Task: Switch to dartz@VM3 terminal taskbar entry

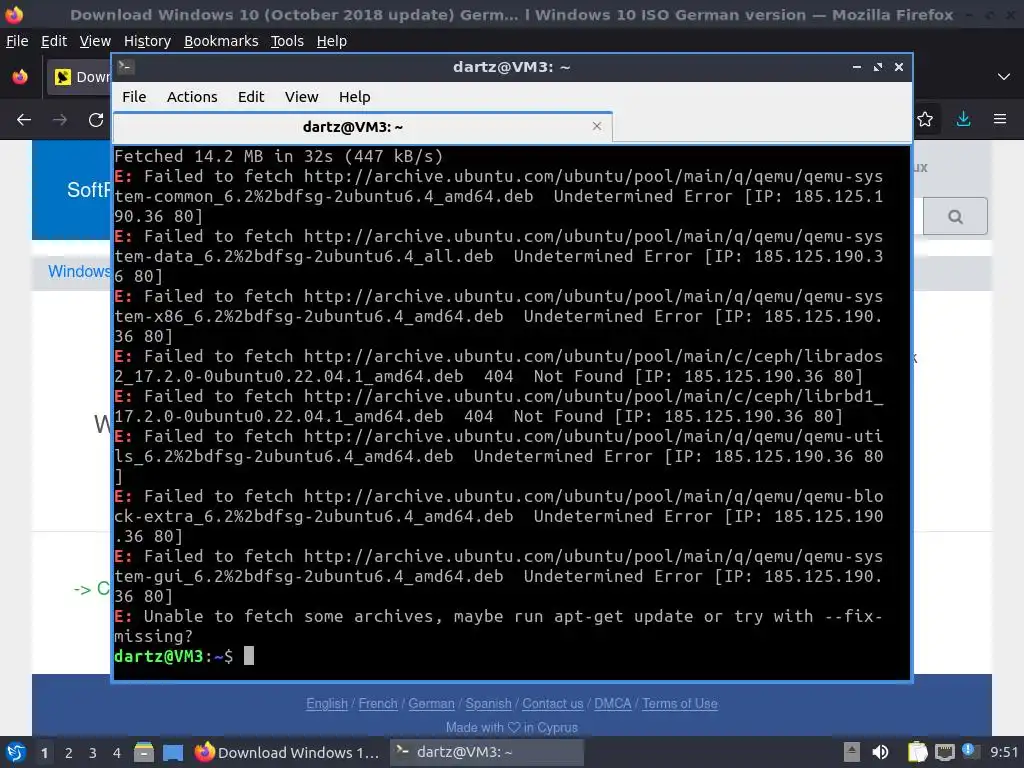Action: pyautogui.click(x=487, y=752)
